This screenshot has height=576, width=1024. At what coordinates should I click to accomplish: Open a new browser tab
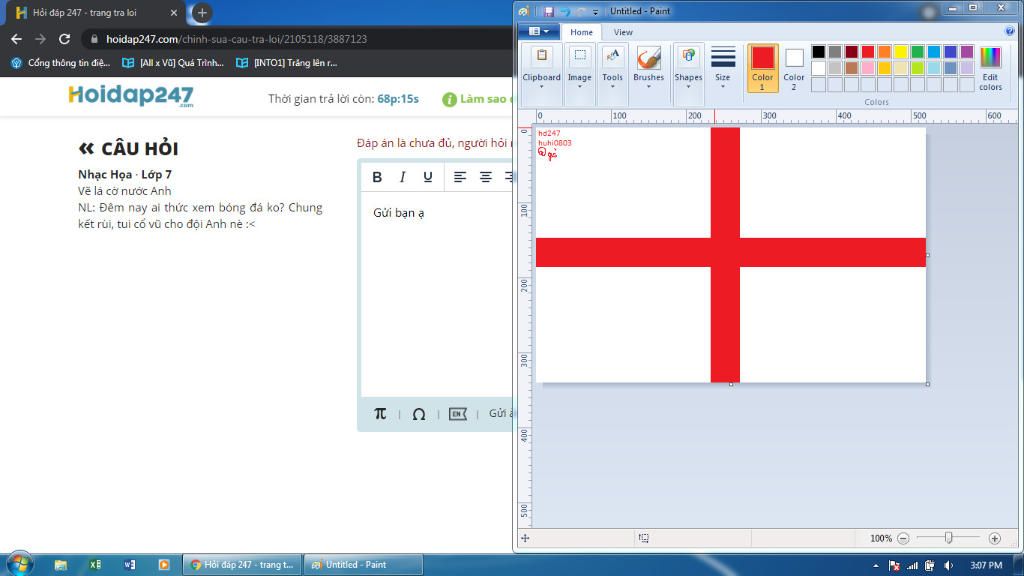pyautogui.click(x=202, y=12)
